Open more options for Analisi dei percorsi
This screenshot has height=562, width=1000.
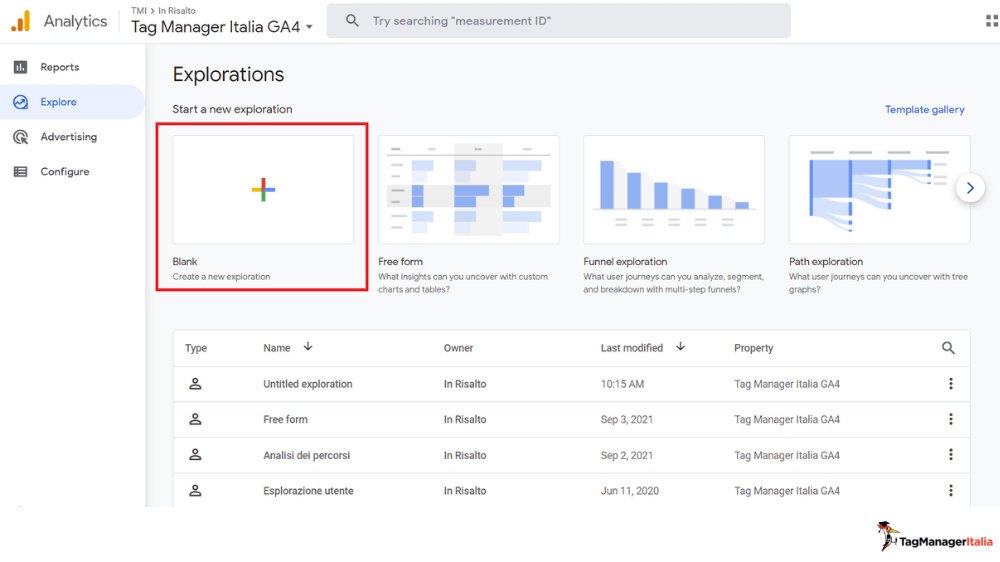(x=951, y=455)
